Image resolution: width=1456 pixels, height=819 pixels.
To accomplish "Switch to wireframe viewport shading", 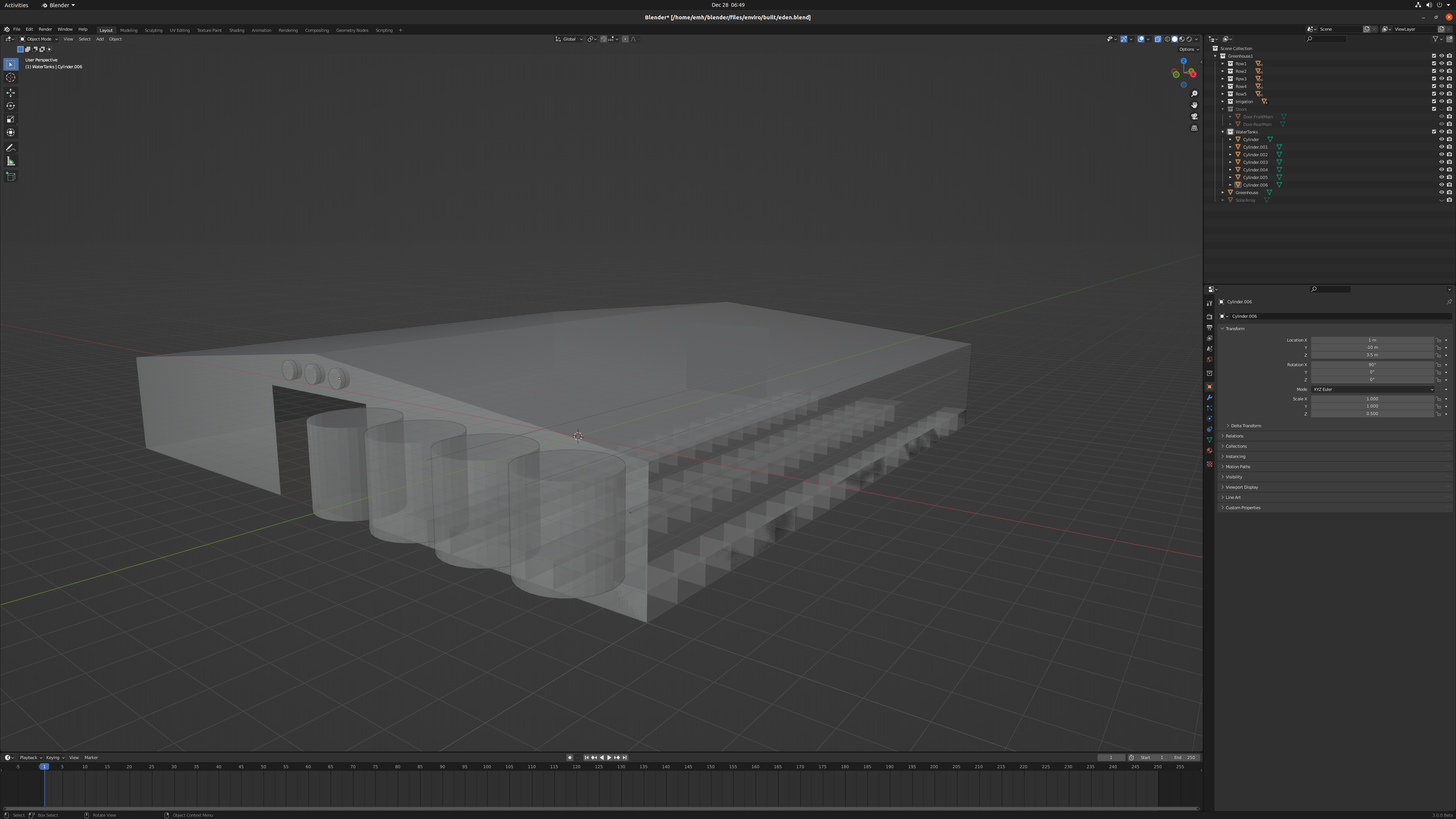I will [1167, 39].
